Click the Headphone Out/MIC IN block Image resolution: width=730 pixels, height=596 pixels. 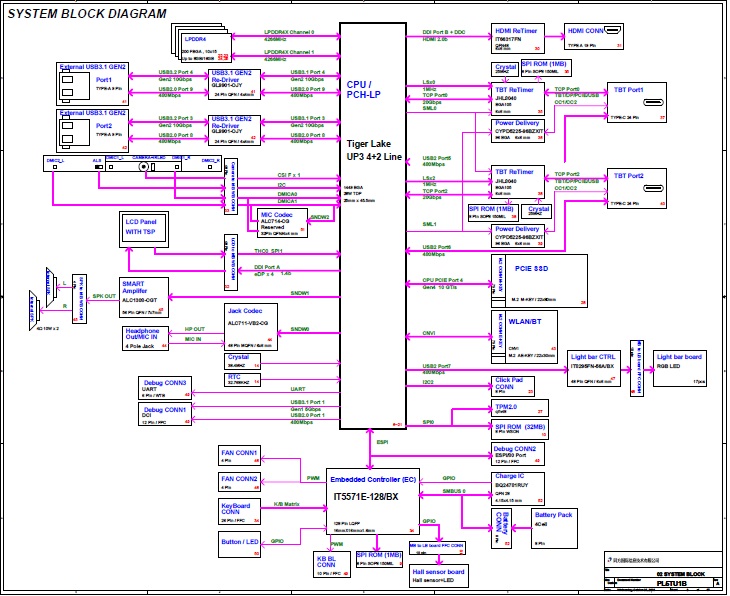(145, 339)
